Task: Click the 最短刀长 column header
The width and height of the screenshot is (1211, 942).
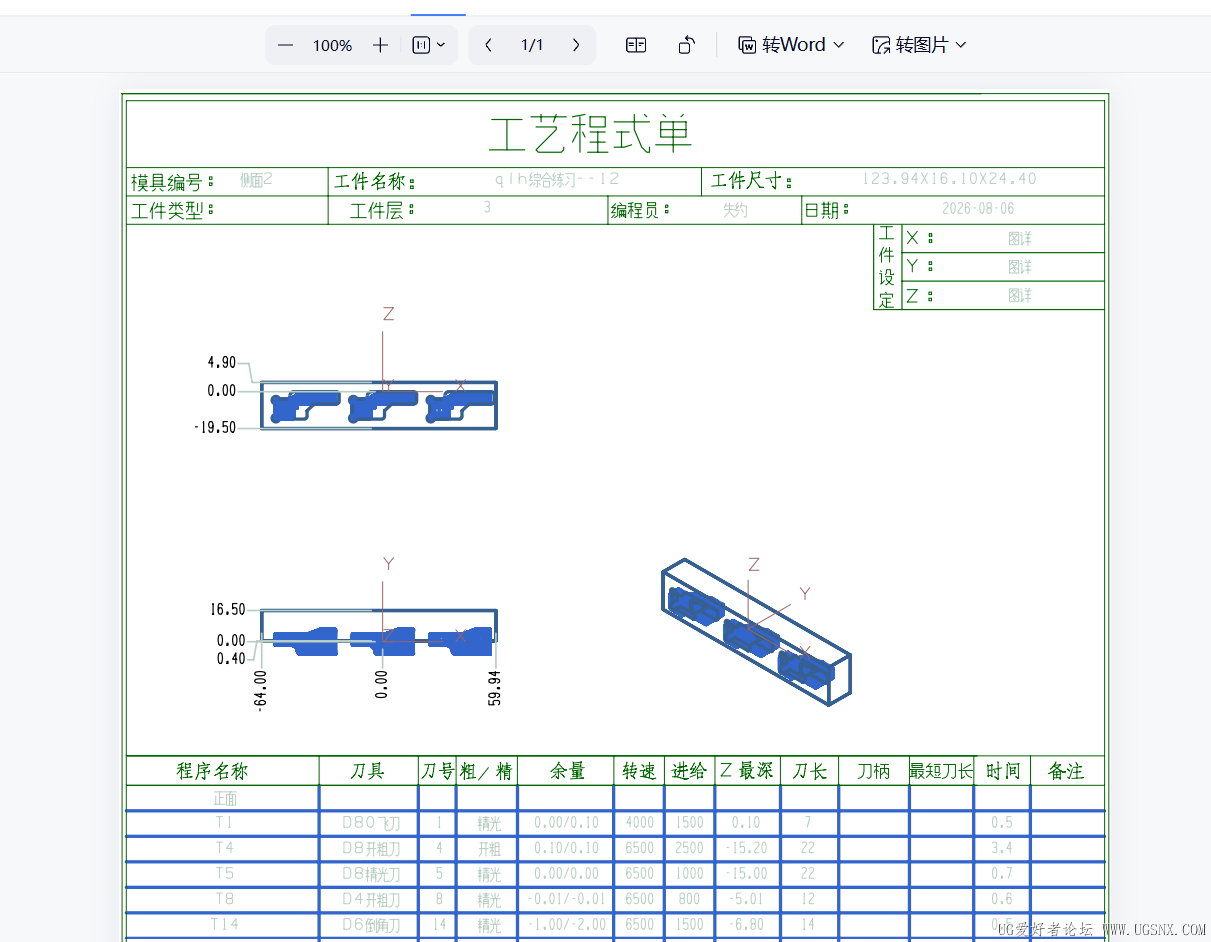Action: (x=941, y=771)
